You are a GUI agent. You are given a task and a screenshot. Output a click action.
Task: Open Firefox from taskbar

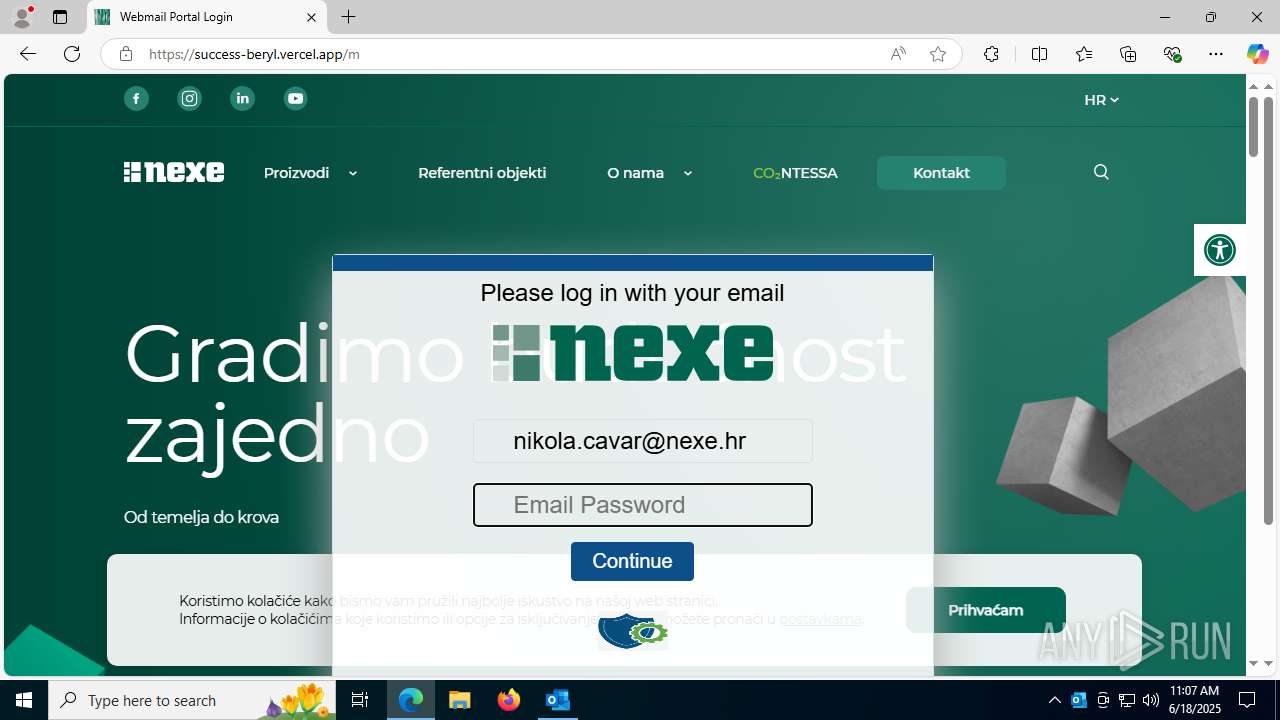click(509, 700)
